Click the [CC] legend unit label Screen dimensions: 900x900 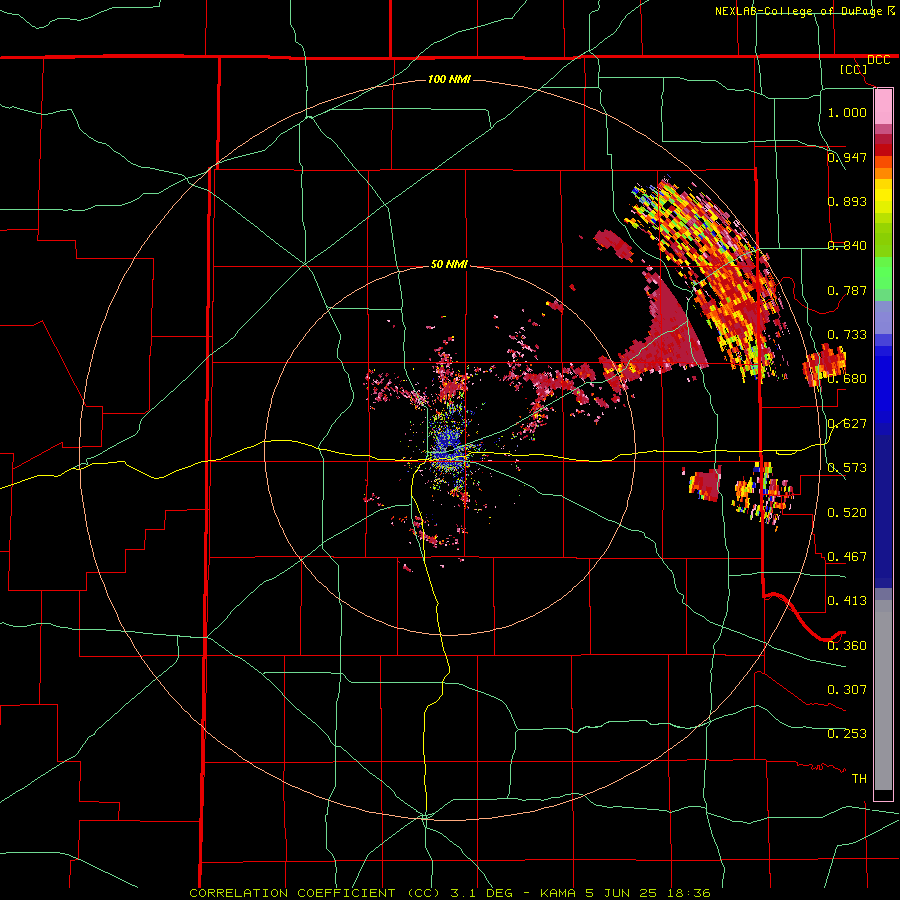tap(854, 69)
